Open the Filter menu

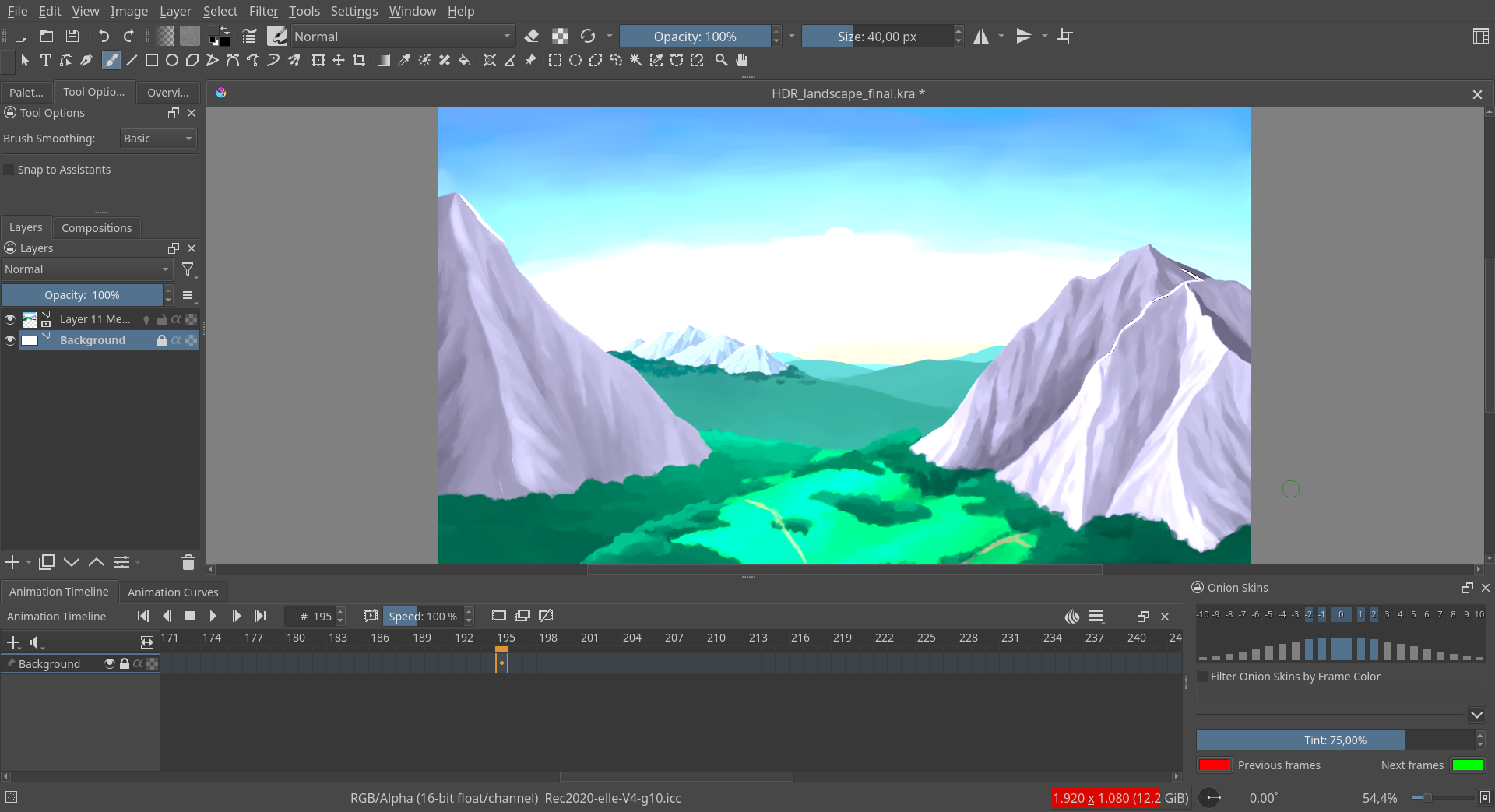pyautogui.click(x=263, y=11)
